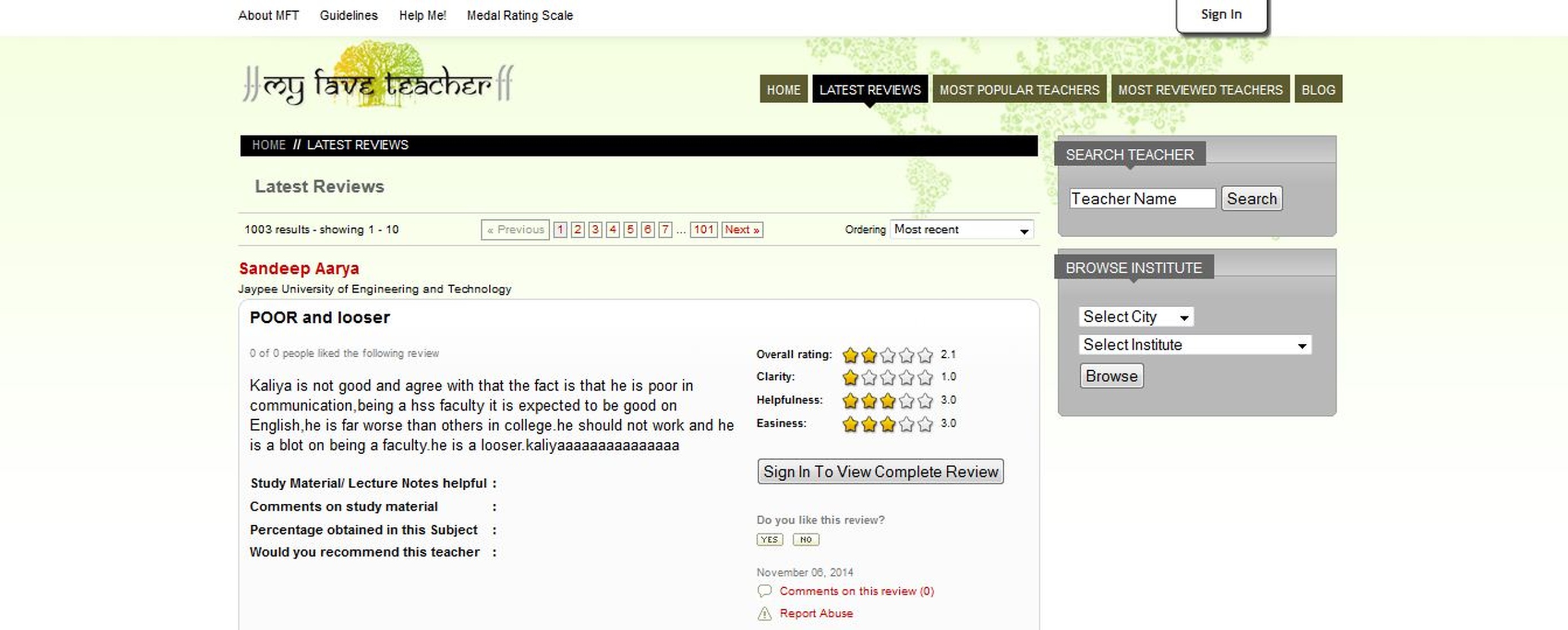Click the review date November 06, 2014
The image size is (1568, 630).
click(x=805, y=572)
